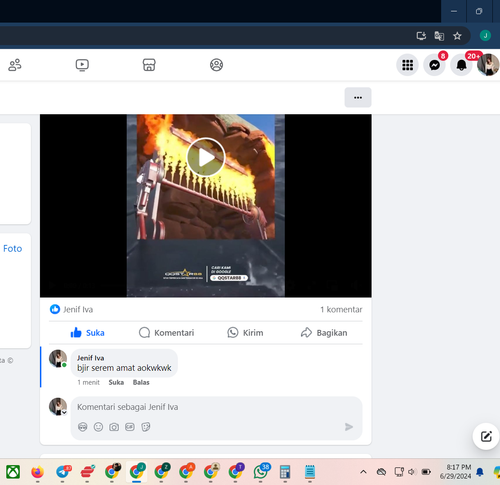Click the 1 menit comment timestamp
500x485 pixels.
[88, 382]
